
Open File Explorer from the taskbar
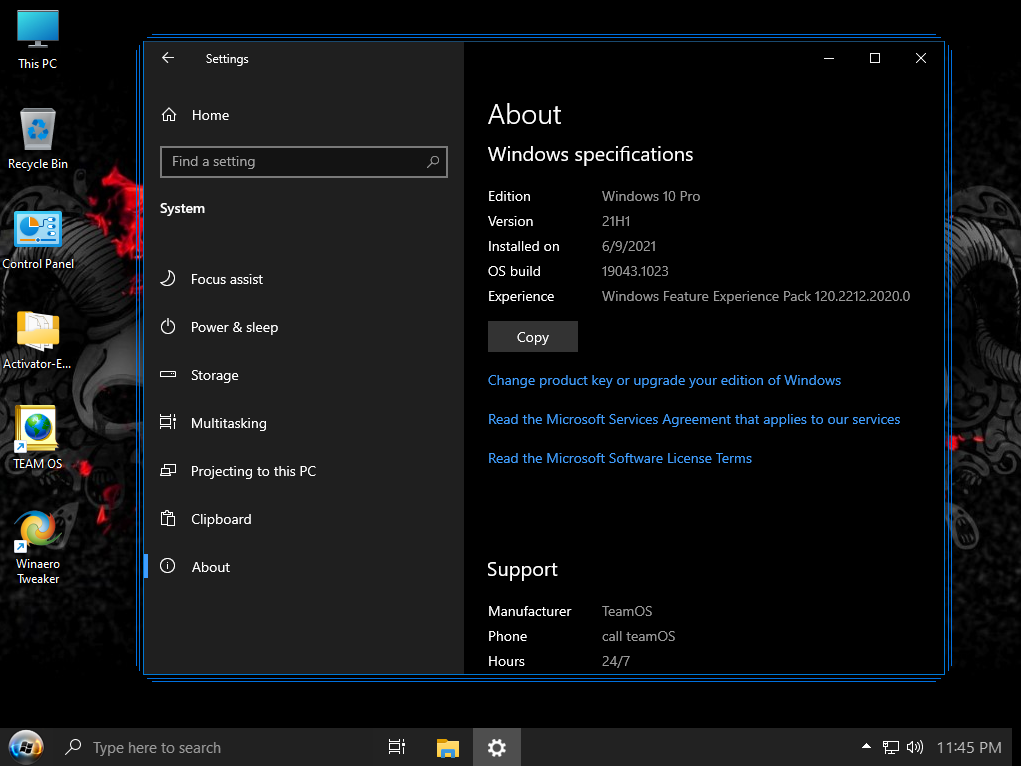tap(447, 747)
